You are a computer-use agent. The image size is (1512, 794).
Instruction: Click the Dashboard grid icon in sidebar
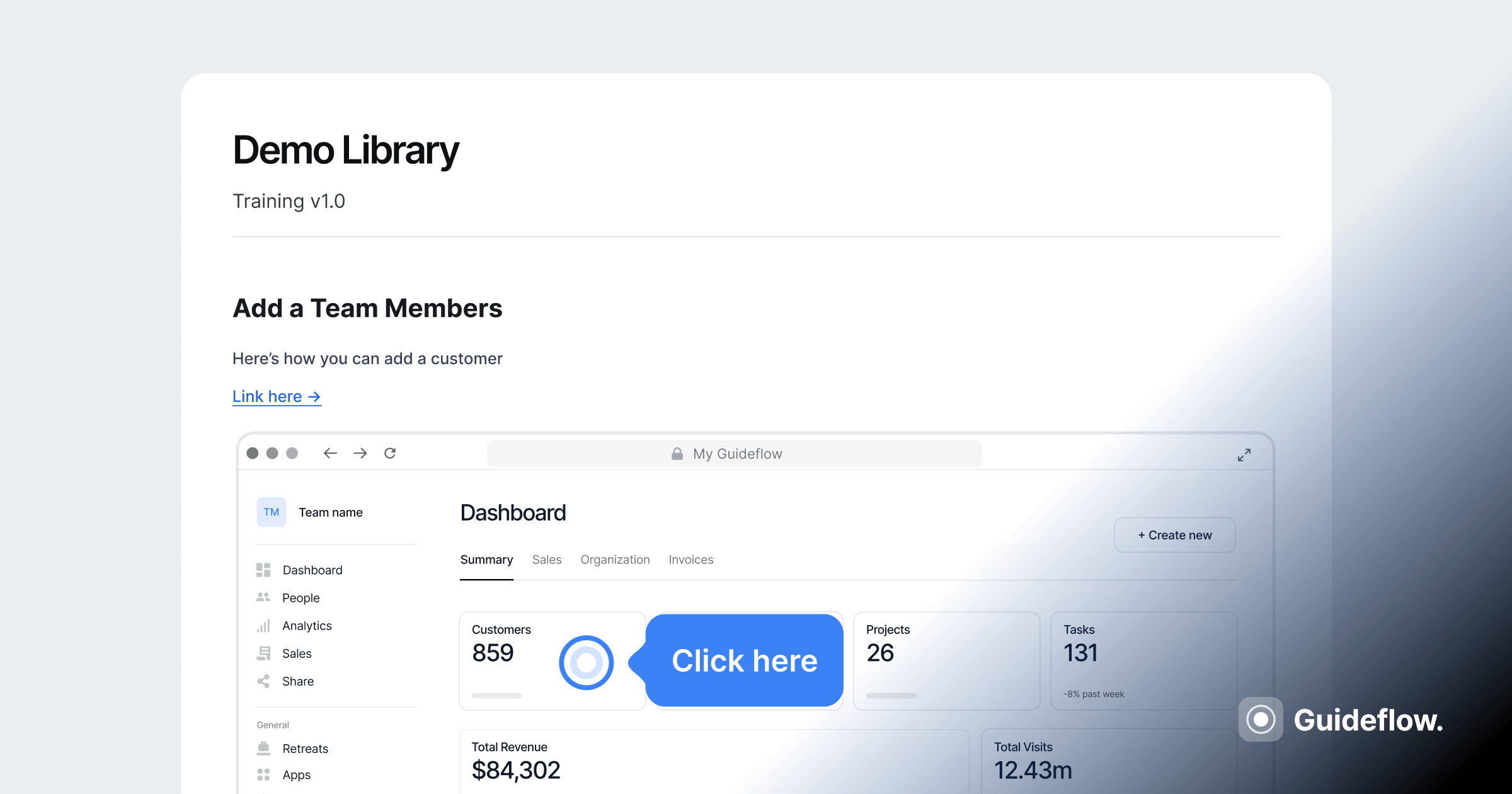pos(263,570)
